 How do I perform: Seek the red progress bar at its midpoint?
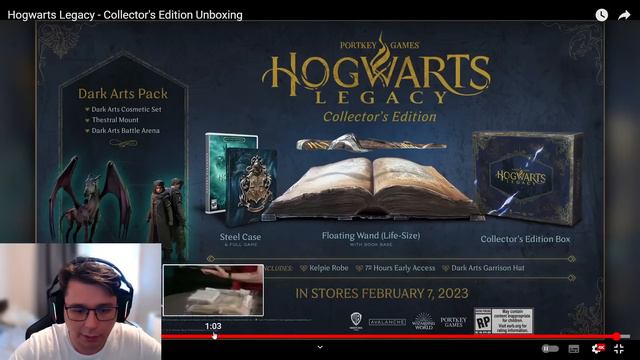[x=389, y=337]
